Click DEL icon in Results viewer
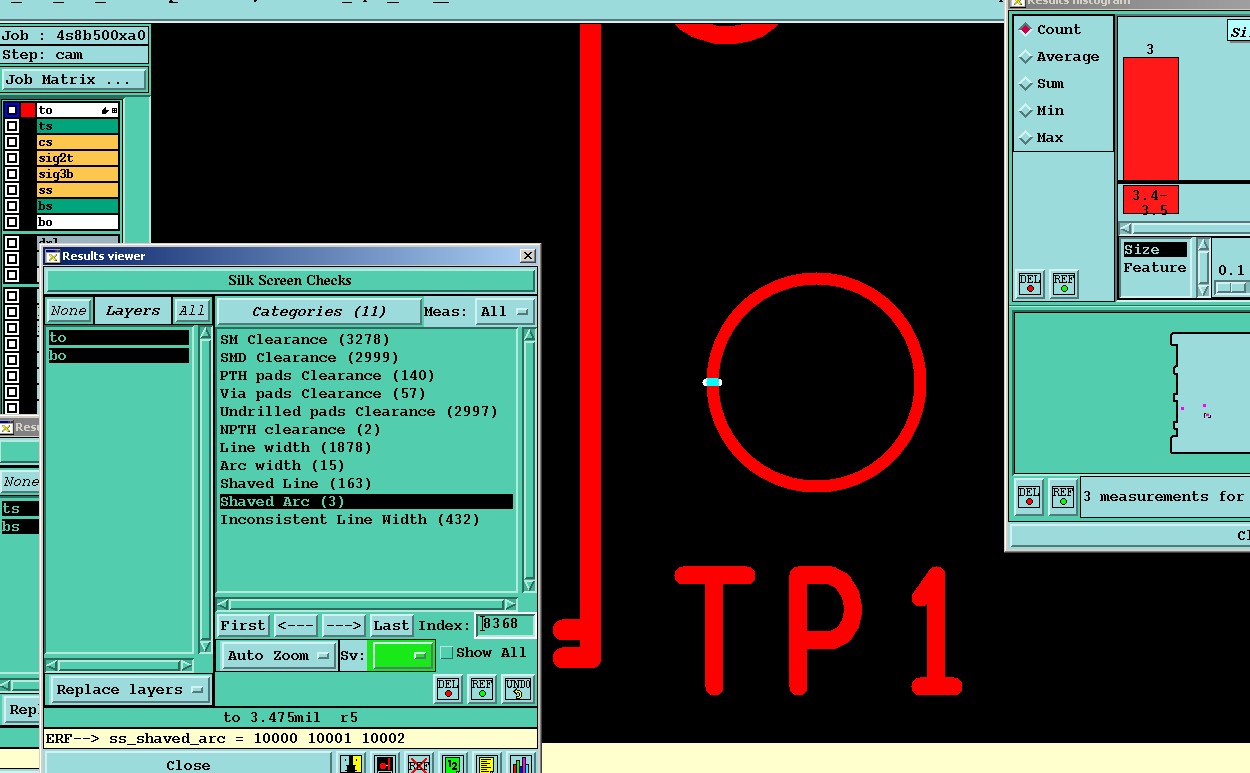The image size is (1250, 773). (448, 688)
